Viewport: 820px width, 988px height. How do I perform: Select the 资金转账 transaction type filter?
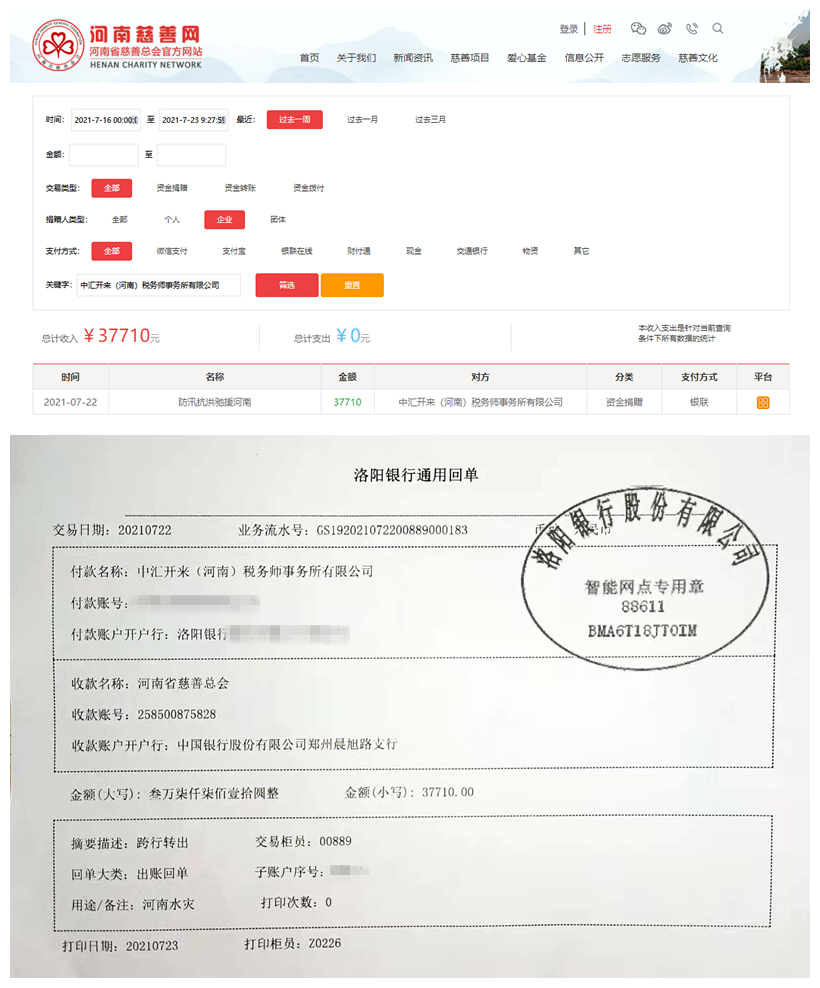[240, 188]
